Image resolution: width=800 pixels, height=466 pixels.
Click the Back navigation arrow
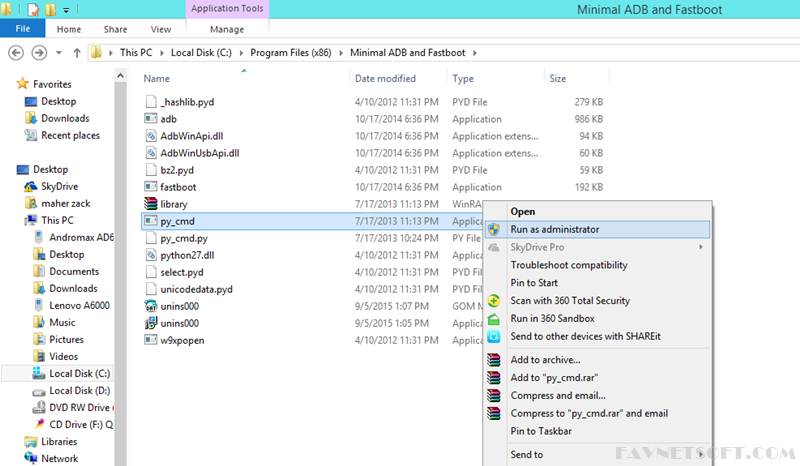coord(16,53)
